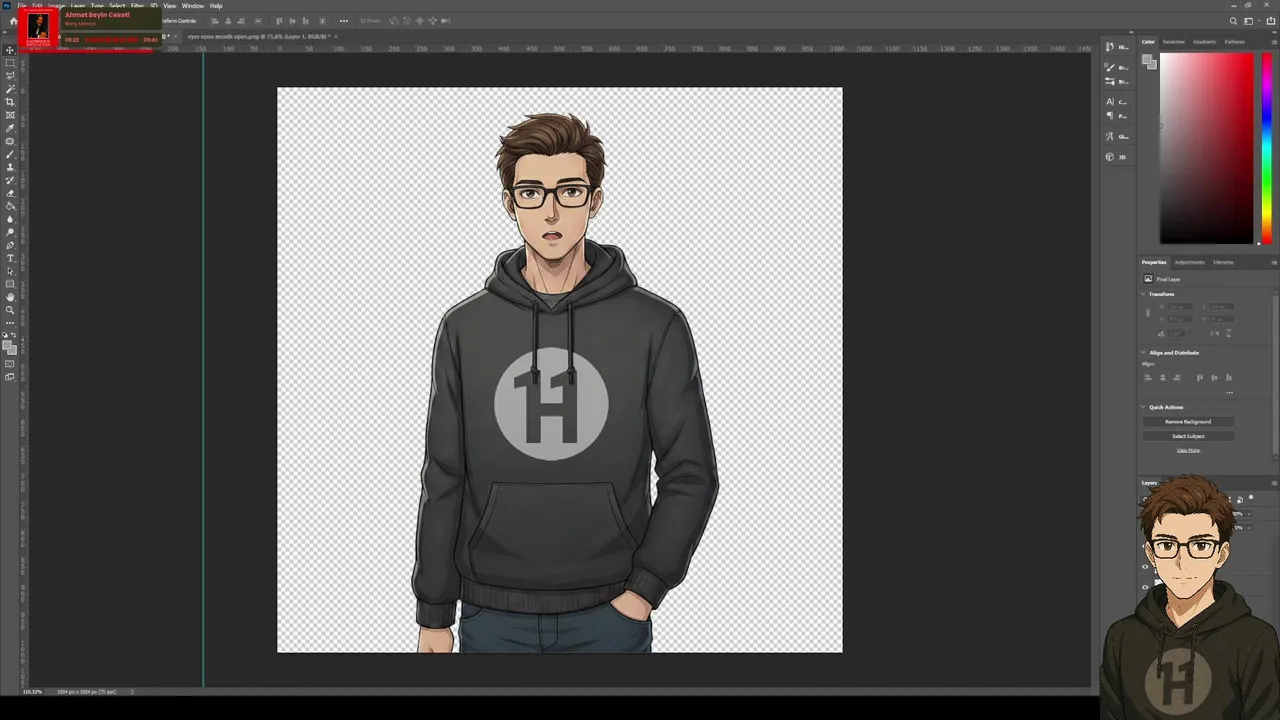Click the hue spectrum slider
The height and width of the screenshot is (720, 1280).
click(1267, 147)
